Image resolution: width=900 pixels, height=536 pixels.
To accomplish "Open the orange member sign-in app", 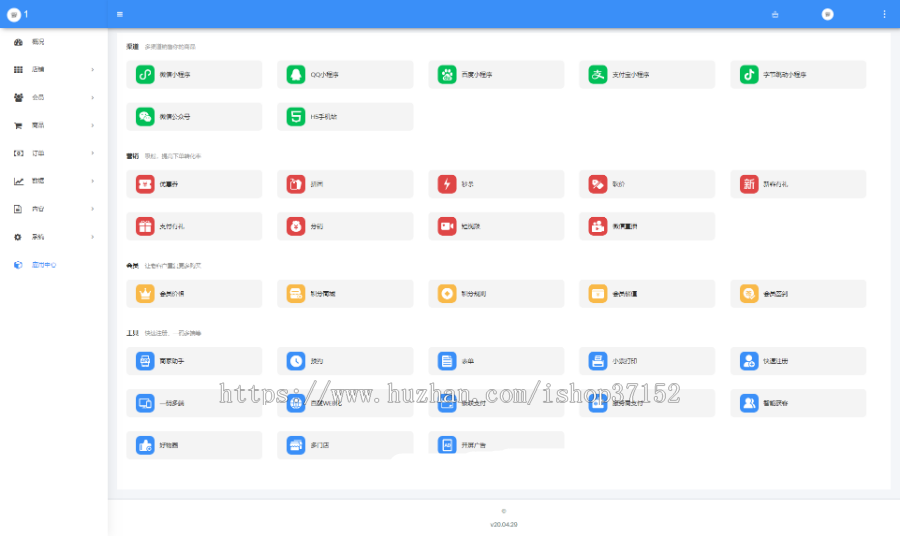I will tap(798, 294).
